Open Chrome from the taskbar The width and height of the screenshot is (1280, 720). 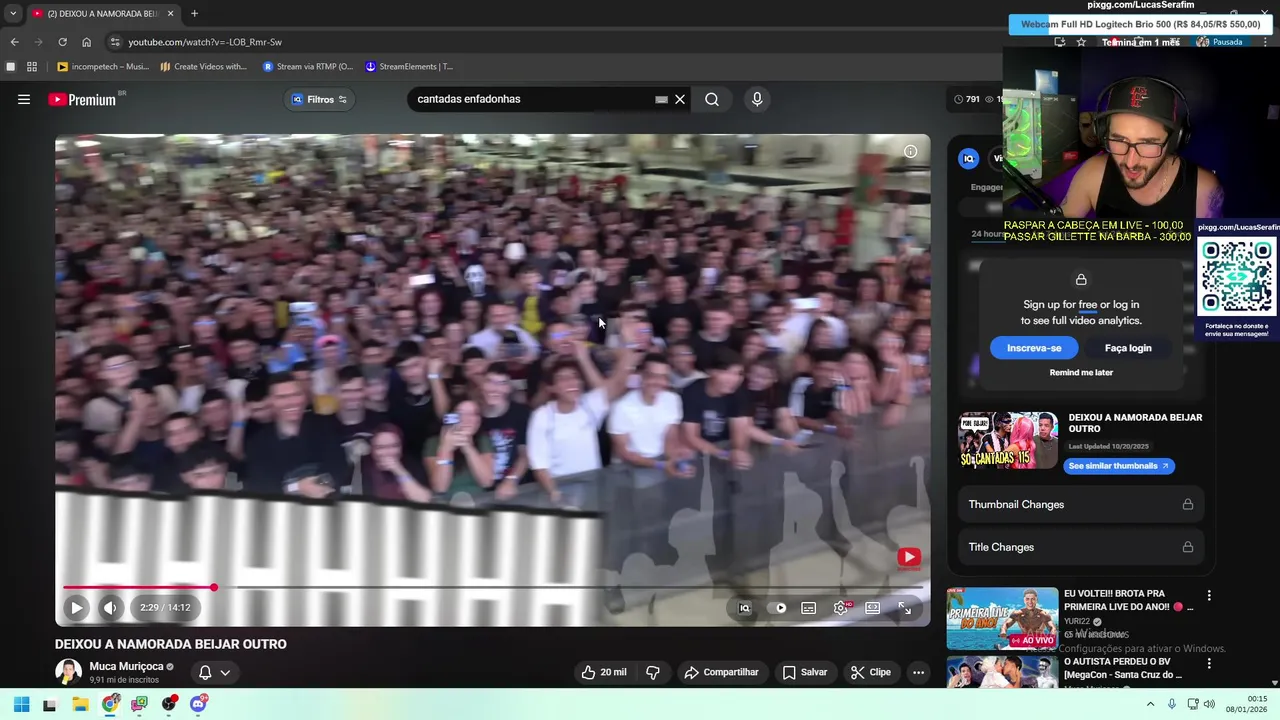point(110,704)
